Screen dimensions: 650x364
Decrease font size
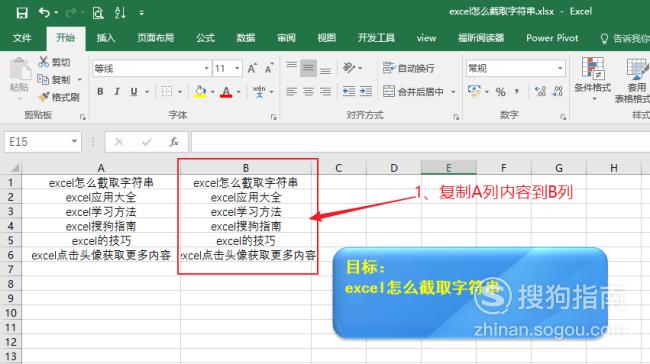(x=269, y=68)
